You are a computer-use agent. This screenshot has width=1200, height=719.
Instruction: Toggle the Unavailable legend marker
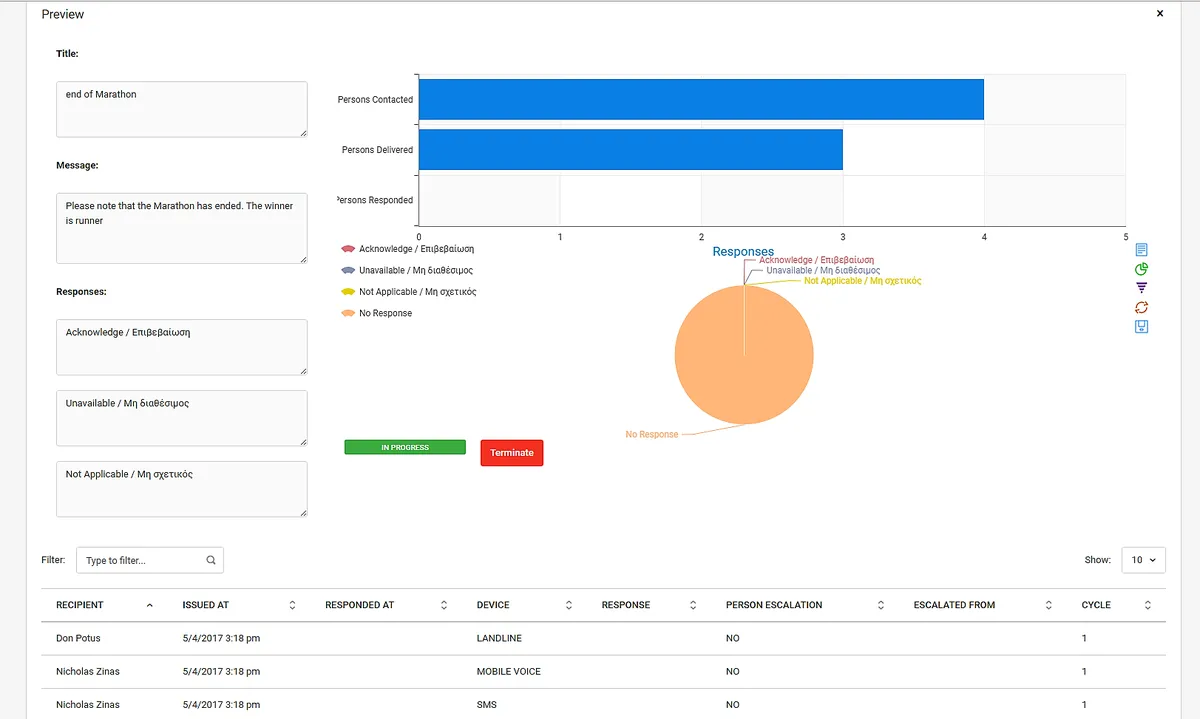click(348, 270)
